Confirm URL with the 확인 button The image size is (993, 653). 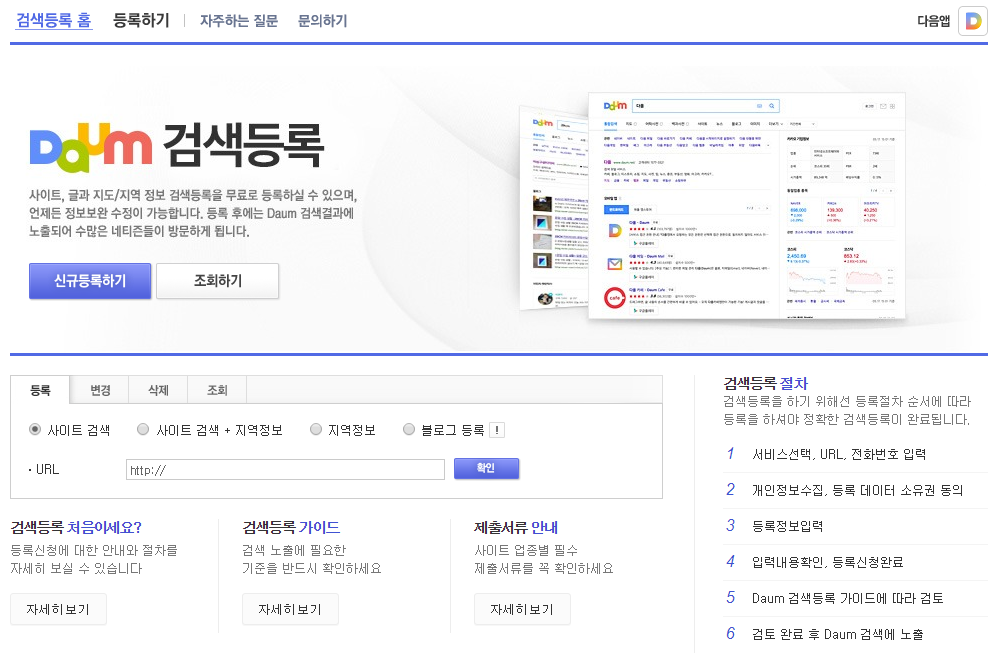point(486,468)
